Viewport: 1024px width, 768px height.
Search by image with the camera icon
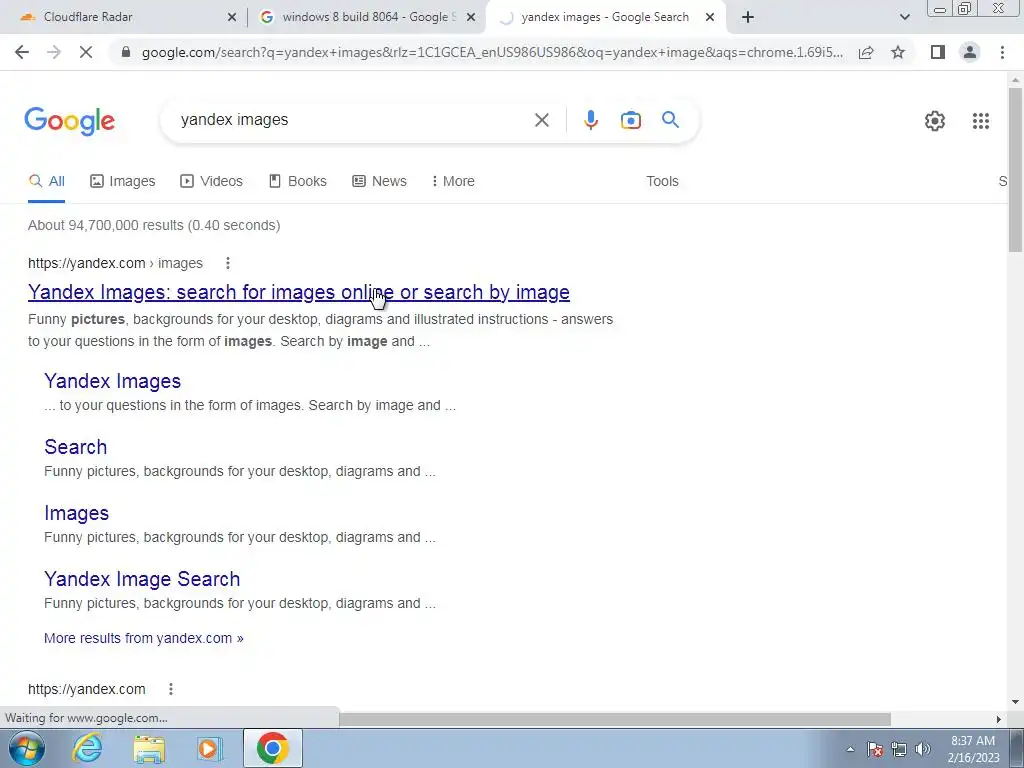(630, 120)
